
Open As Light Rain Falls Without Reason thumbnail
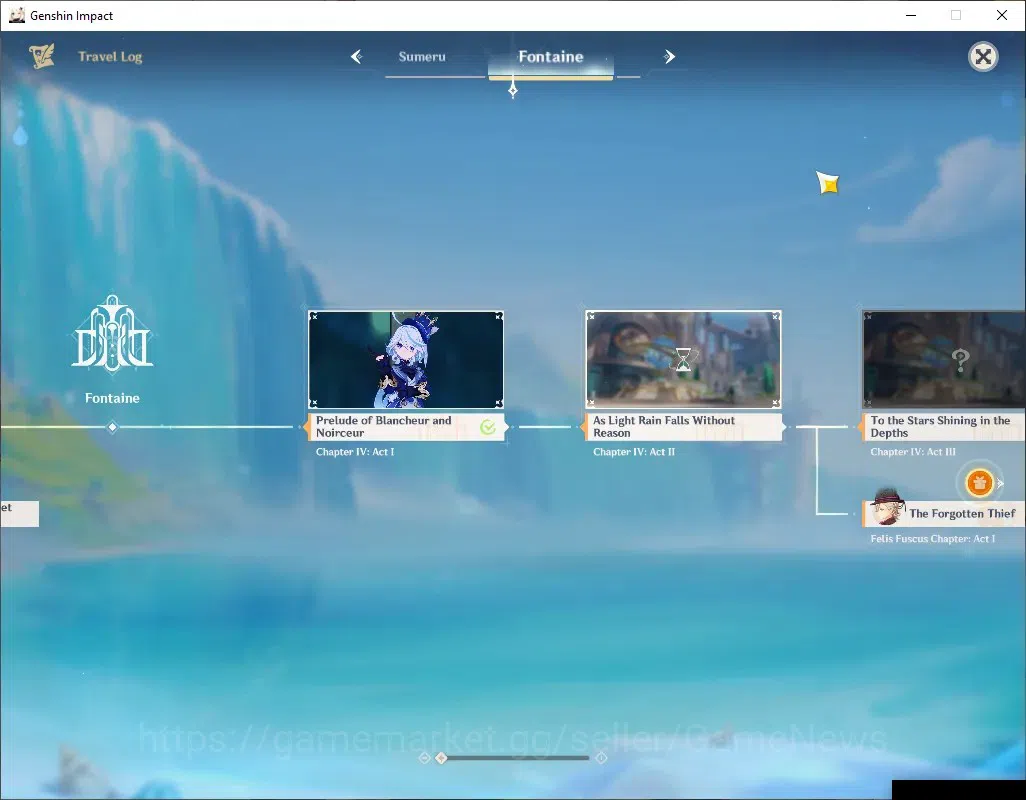[x=683, y=360]
